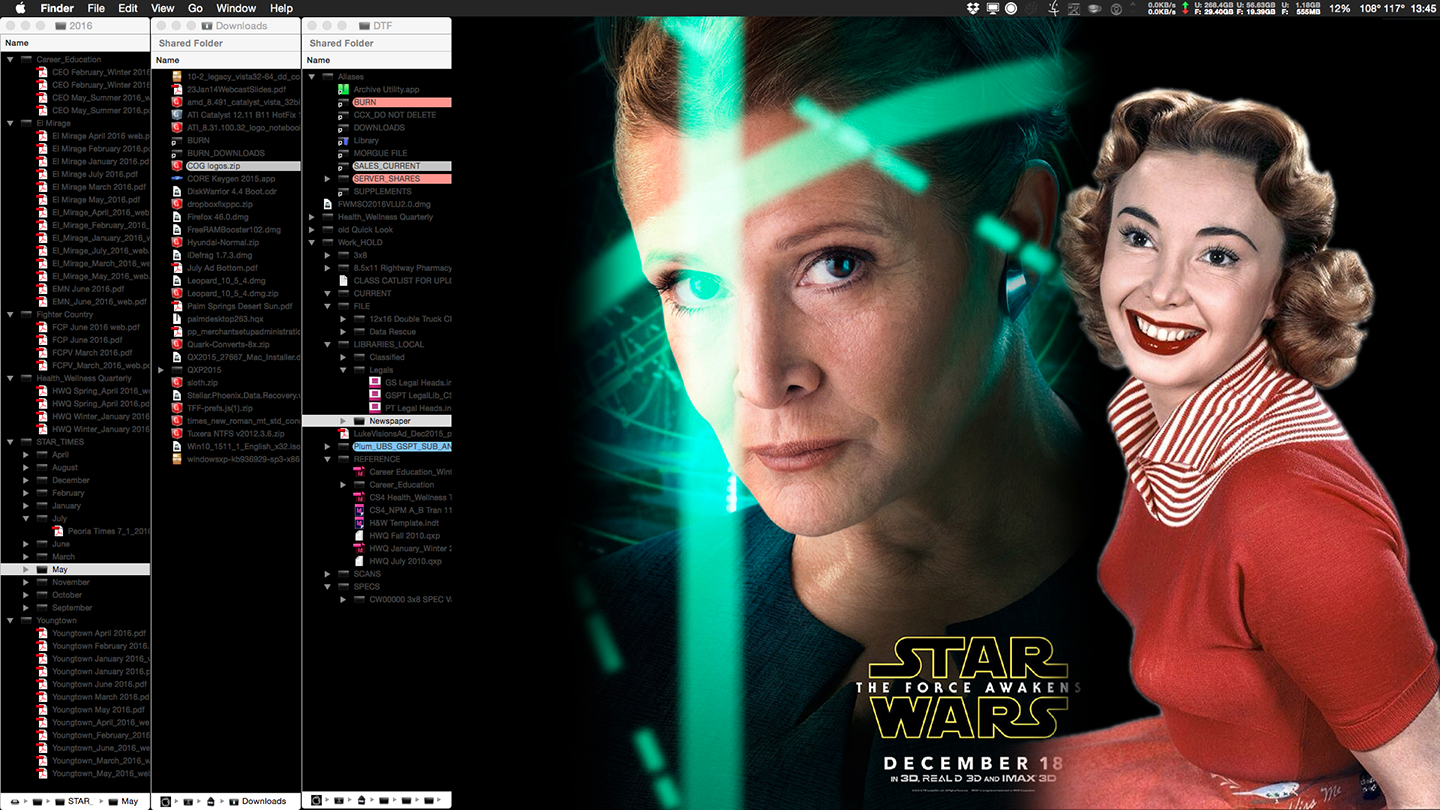This screenshot has width=1440, height=810.
Task: Select the MORGUE FILE alias in DTF
Action: [379, 153]
